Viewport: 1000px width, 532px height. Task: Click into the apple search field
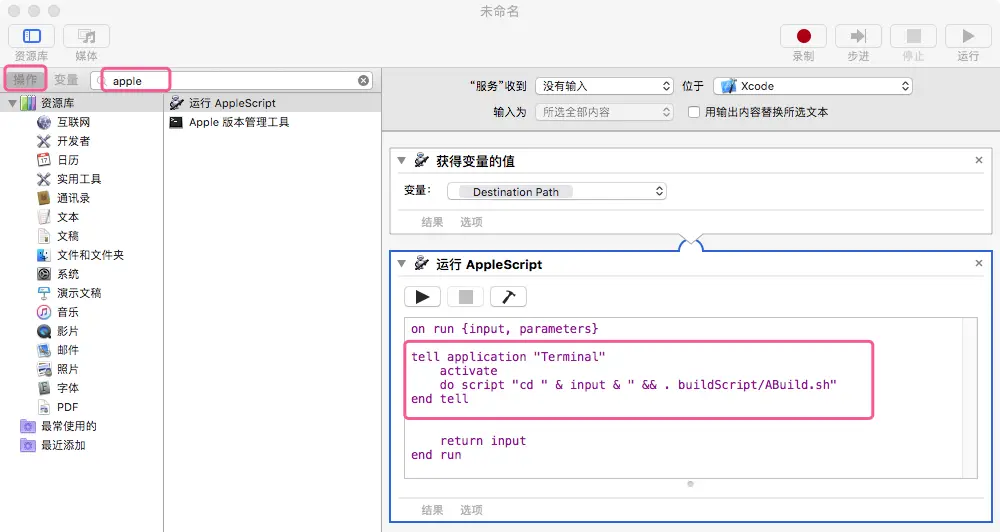[x=232, y=80]
